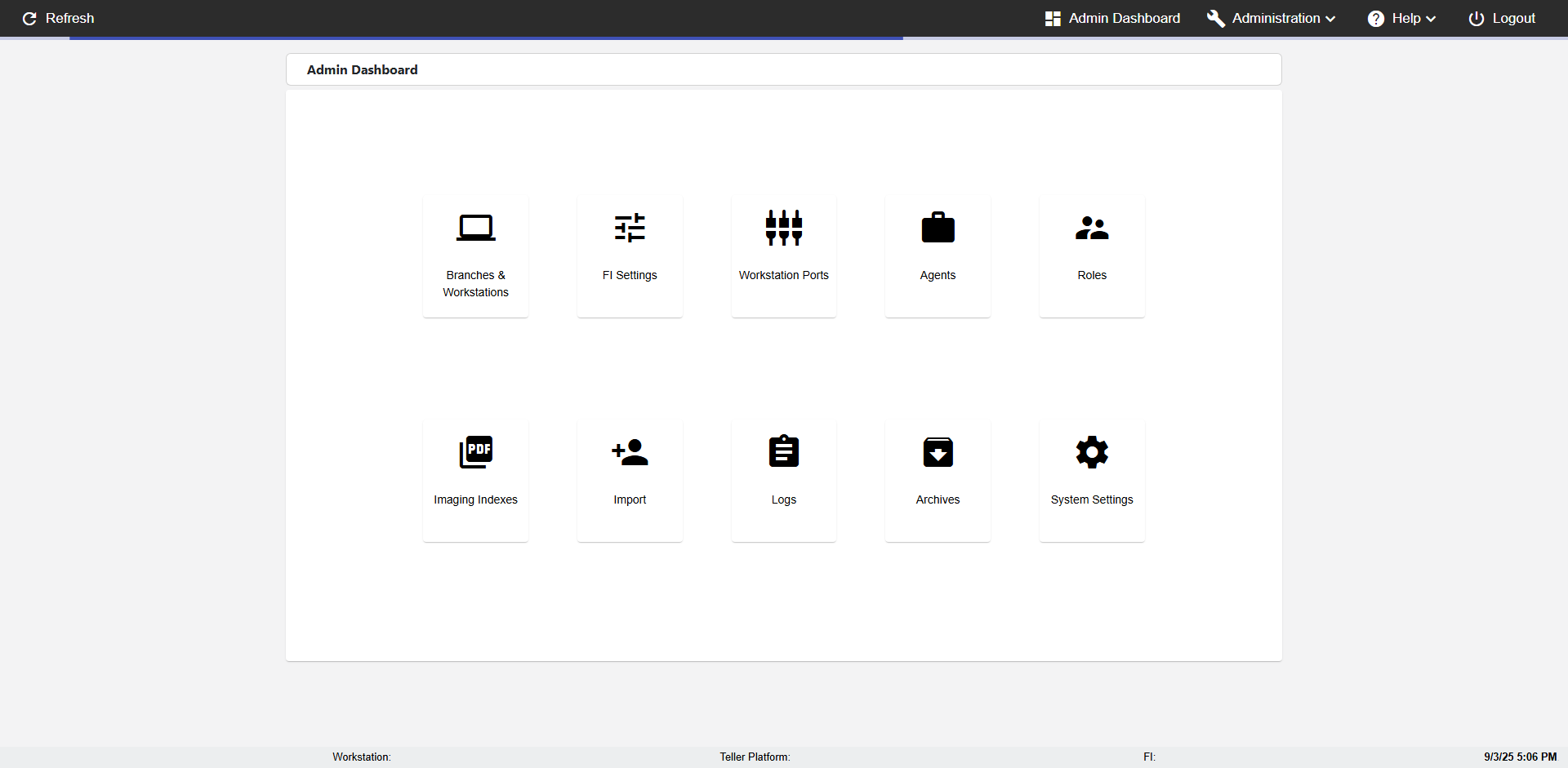Open the Branches & Workstations laptop icon
1568x768 pixels.
[x=475, y=228]
